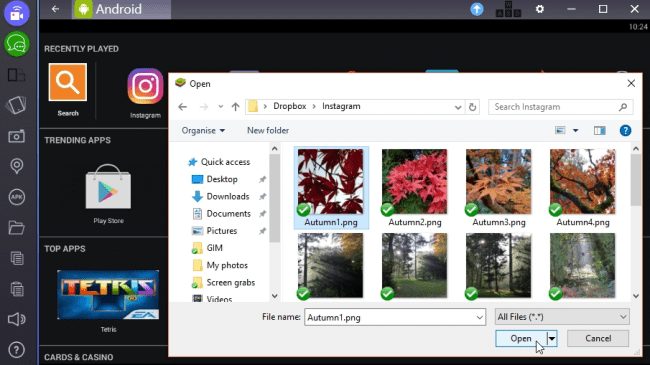This screenshot has width=650, height=365.
Task: Select Downloads in Quick access
Action: [228, 196]
